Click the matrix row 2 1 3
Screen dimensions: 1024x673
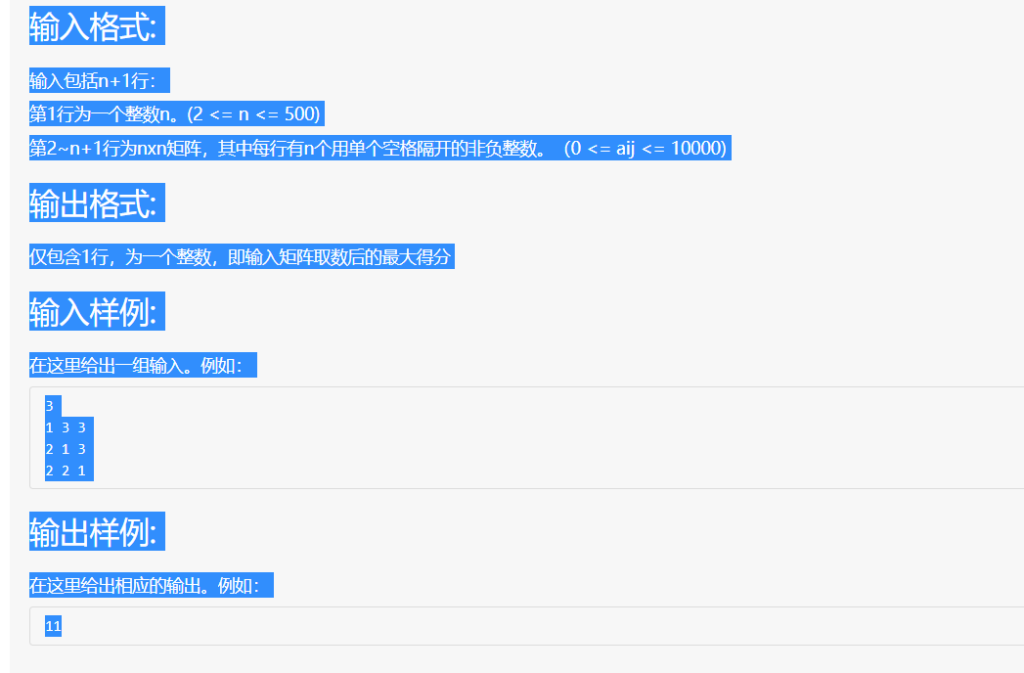(68, 449)
